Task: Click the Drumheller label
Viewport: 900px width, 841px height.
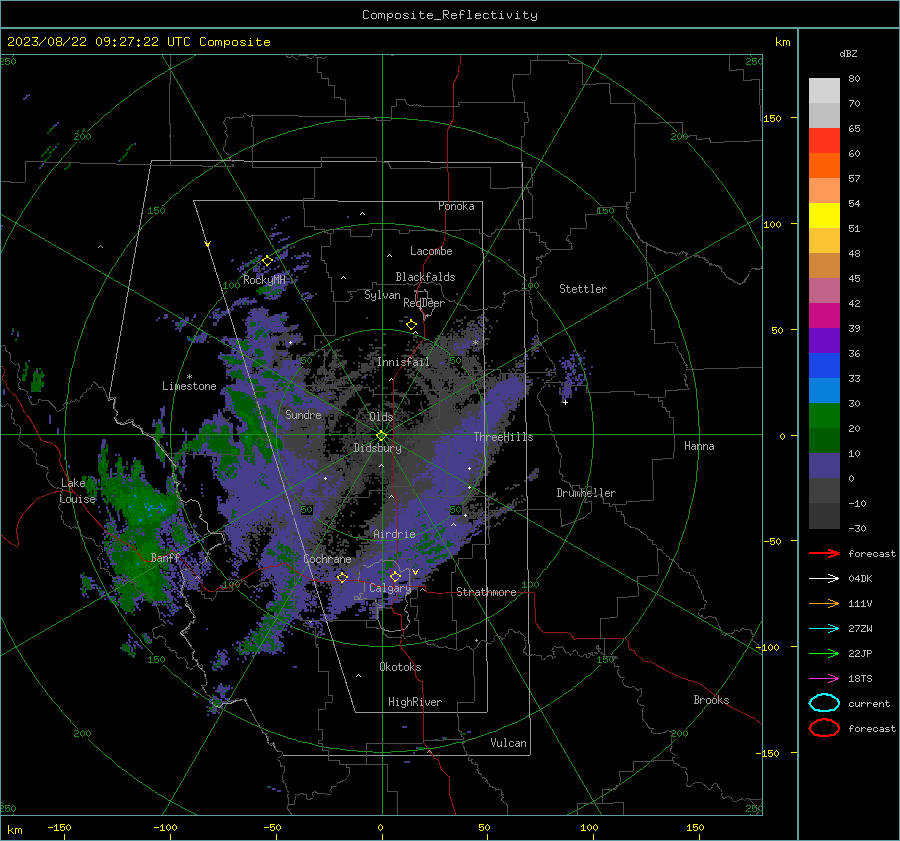Action: pos(586,493)
